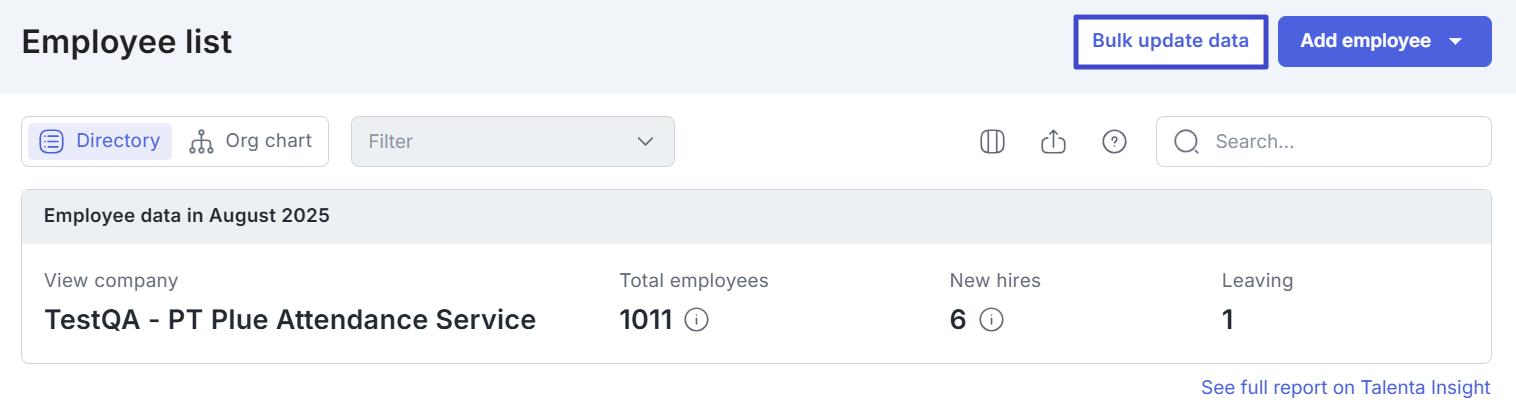Open See full report on Talenta Insight
This screenshot has height=411, width=1516.
(1345, 387)
